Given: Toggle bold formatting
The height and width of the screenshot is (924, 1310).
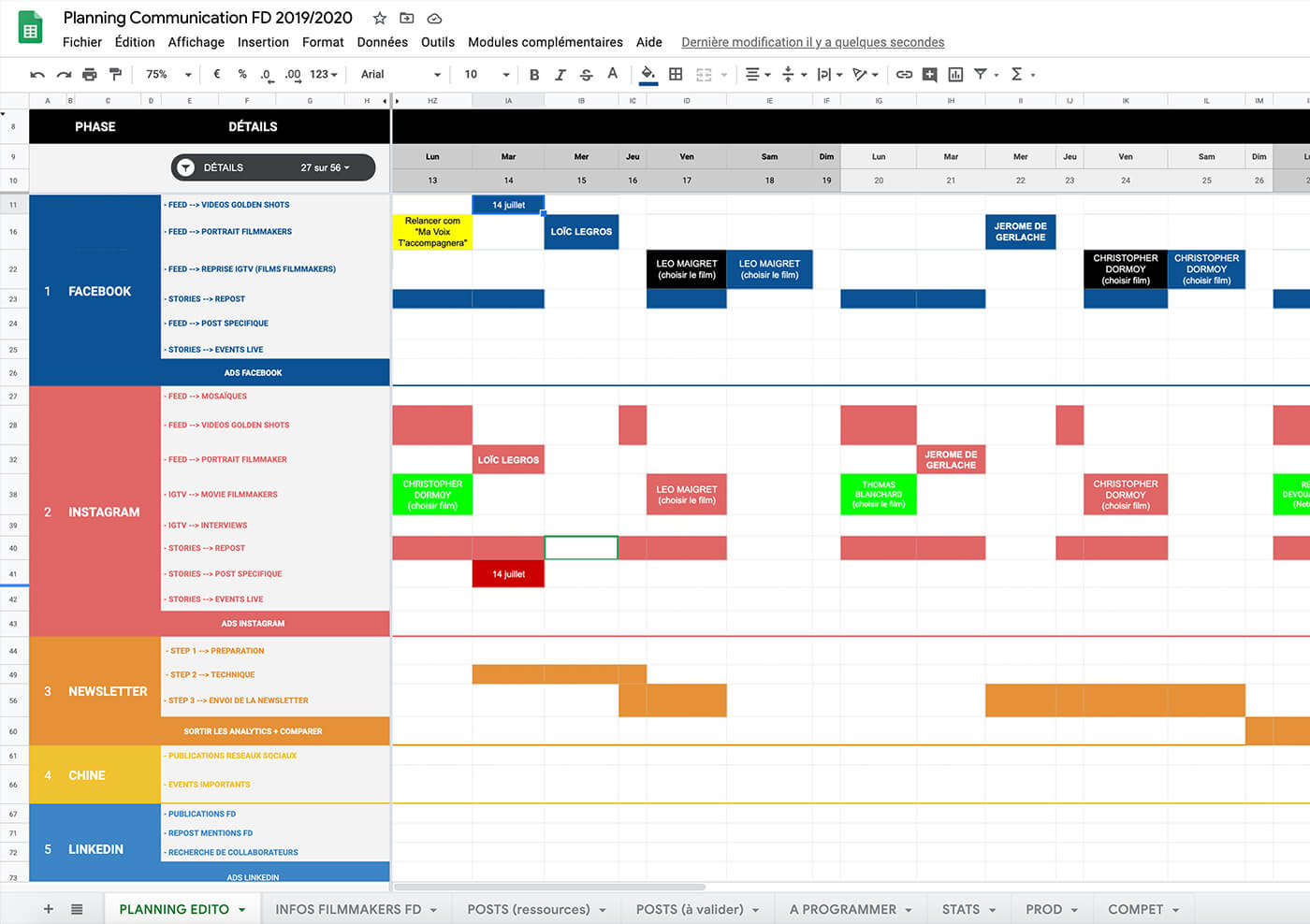Looking at the screenshot, I should tap(534, 75).
